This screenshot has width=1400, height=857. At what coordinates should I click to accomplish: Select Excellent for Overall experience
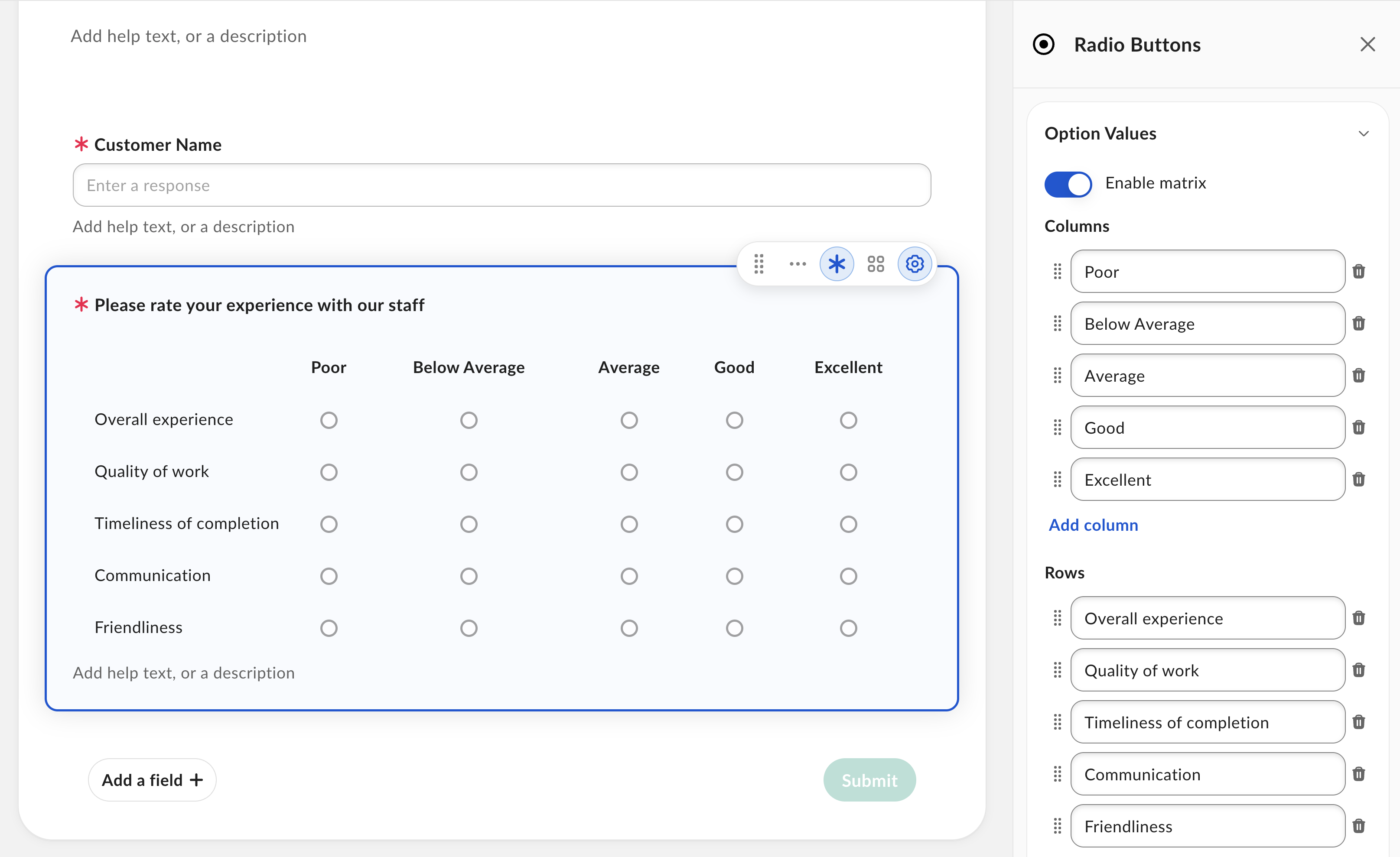coord(848,420)
